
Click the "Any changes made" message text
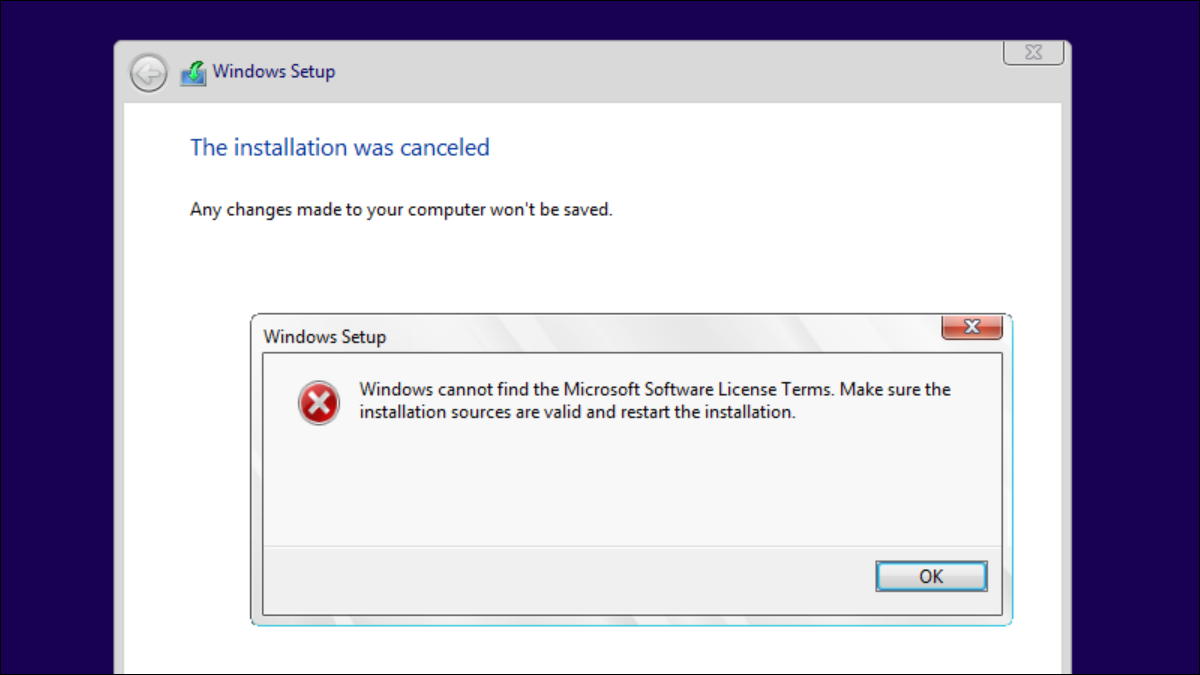pos(400,210)
